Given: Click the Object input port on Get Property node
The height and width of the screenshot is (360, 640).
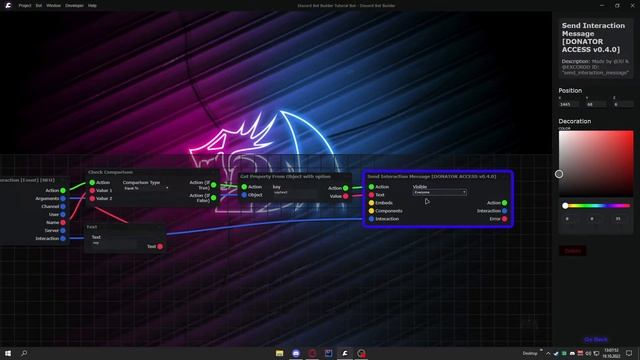Looking at the screenshot, I should click(244, 195).
